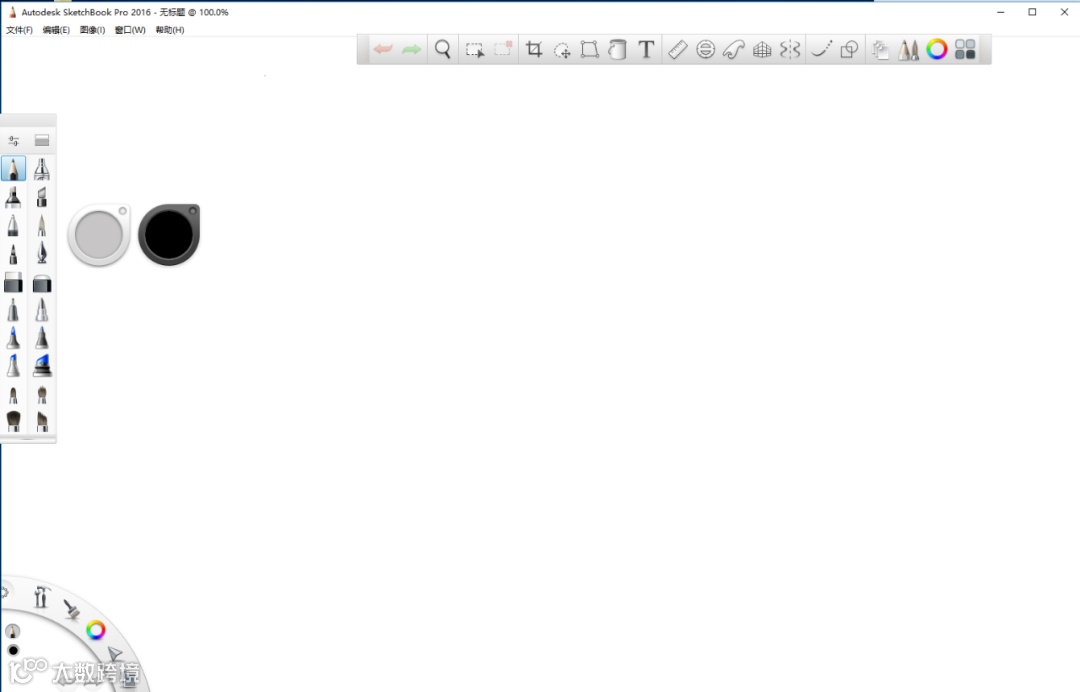Open the 窗口(W) menu
Viewport: 1080px width, 692px height.
click(130, 30)
